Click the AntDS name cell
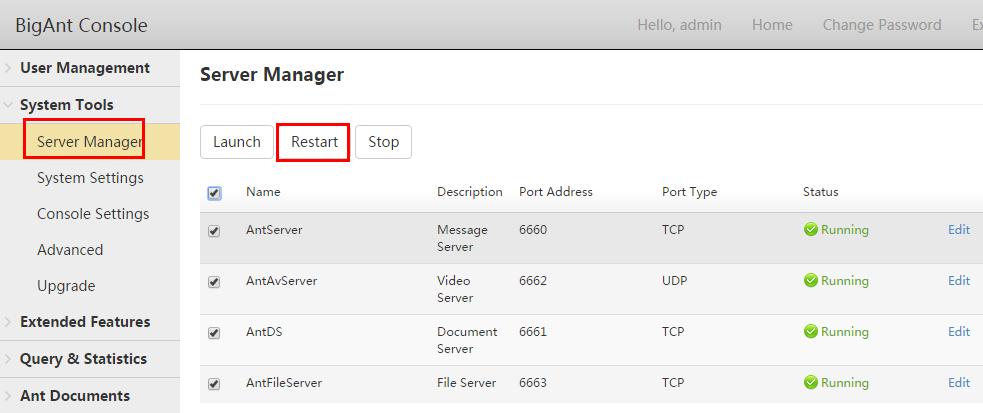The width and height of the screenshot is (983, 413). 265,332
